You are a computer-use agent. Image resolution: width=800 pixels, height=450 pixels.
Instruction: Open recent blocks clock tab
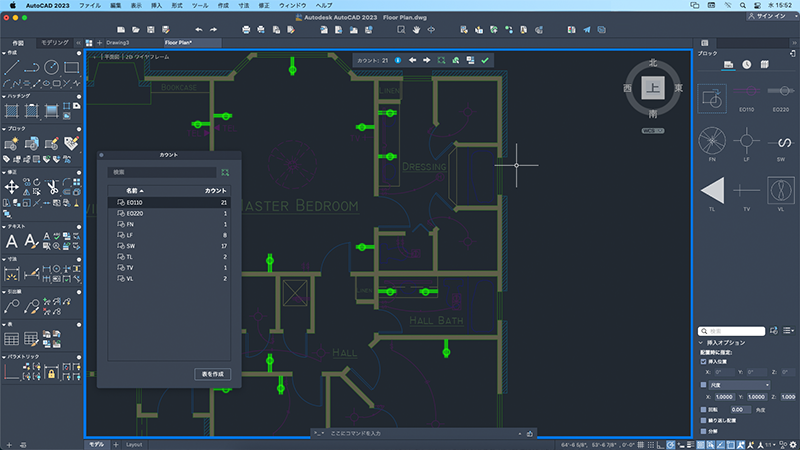(746, 64)
